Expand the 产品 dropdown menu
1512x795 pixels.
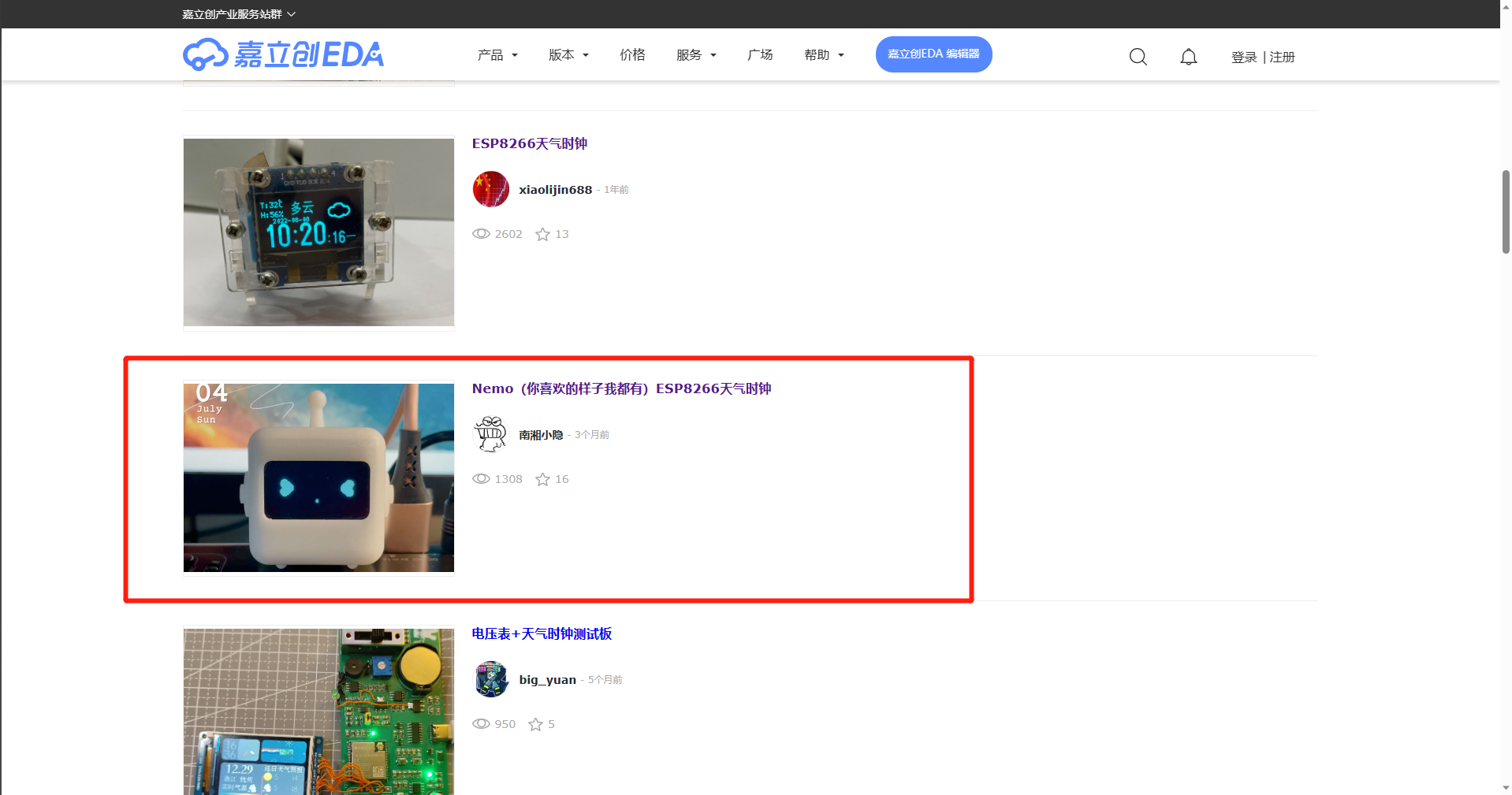coord(497,55)
